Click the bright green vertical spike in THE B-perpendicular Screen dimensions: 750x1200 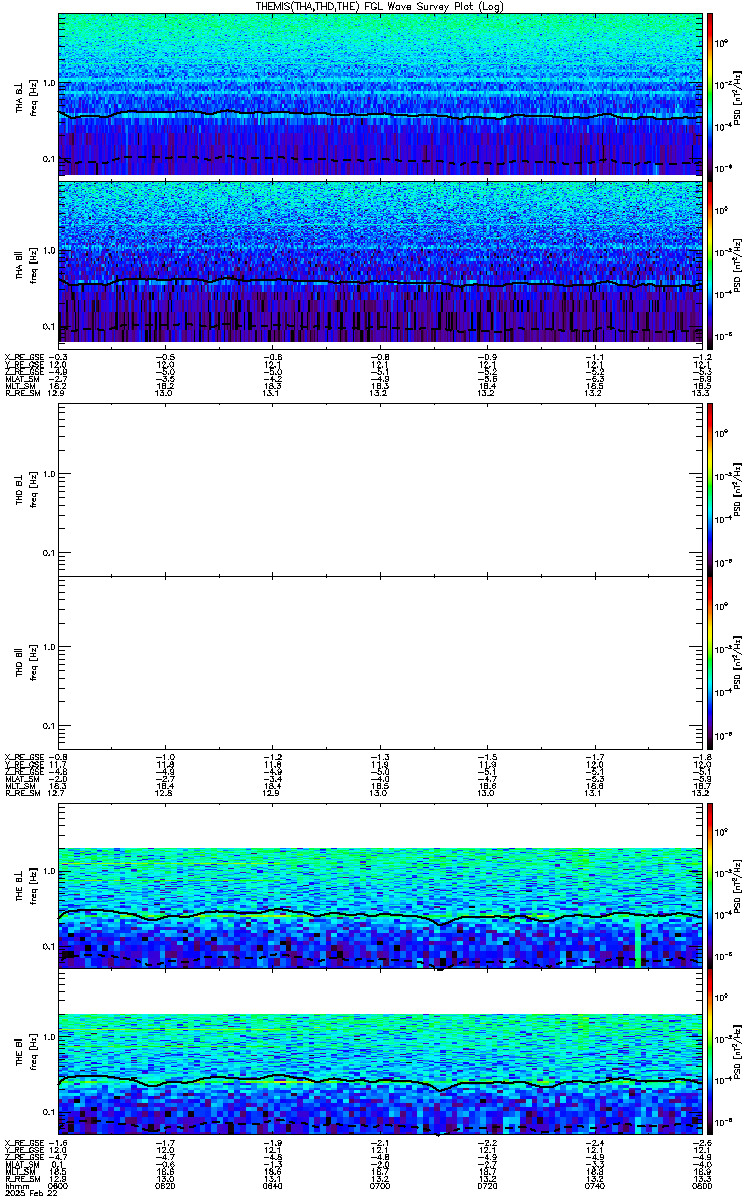click(638, 944)
